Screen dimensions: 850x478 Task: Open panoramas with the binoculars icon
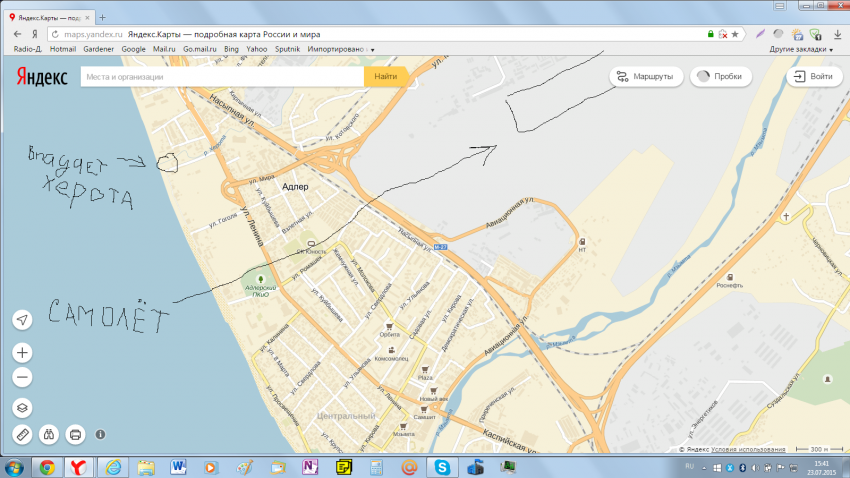[48, 435]
